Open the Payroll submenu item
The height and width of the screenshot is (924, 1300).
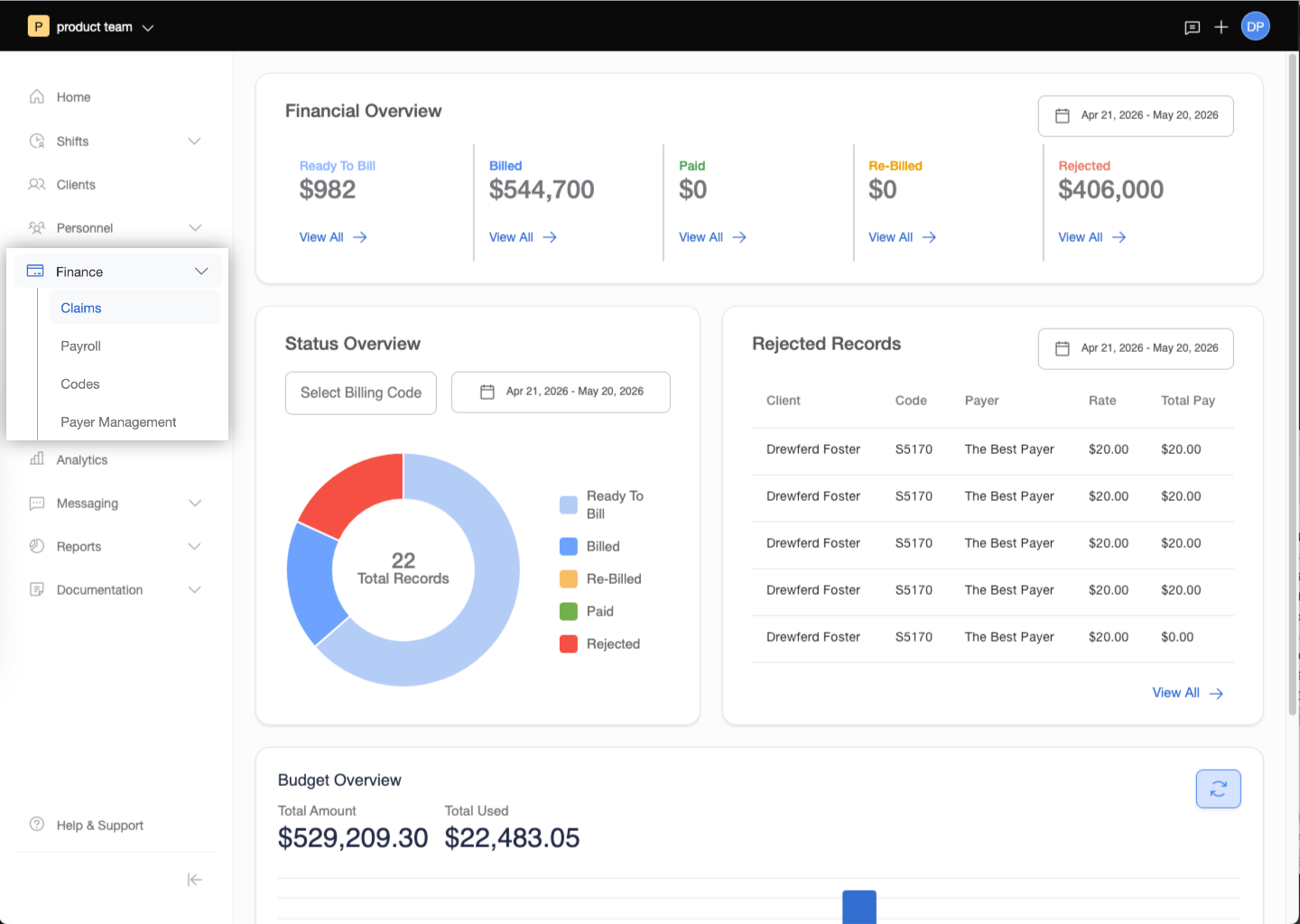click(135, 346)
